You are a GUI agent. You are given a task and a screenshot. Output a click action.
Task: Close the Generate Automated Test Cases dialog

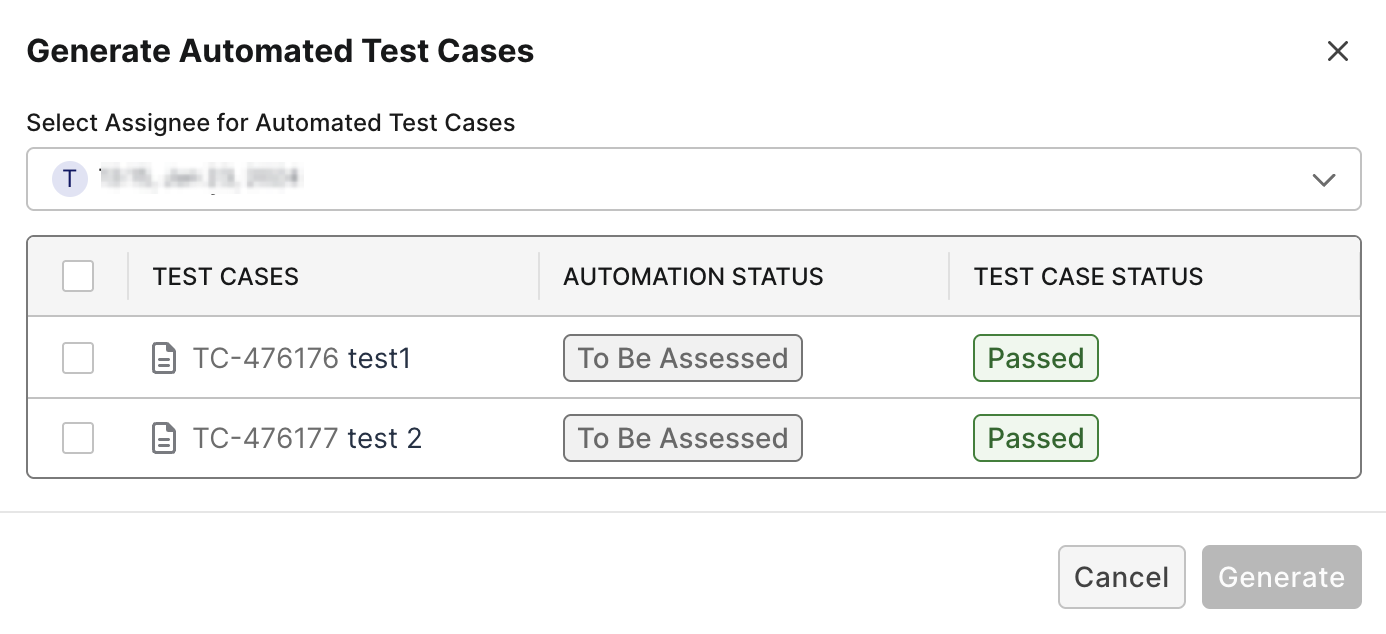(x=1337, y=51)
